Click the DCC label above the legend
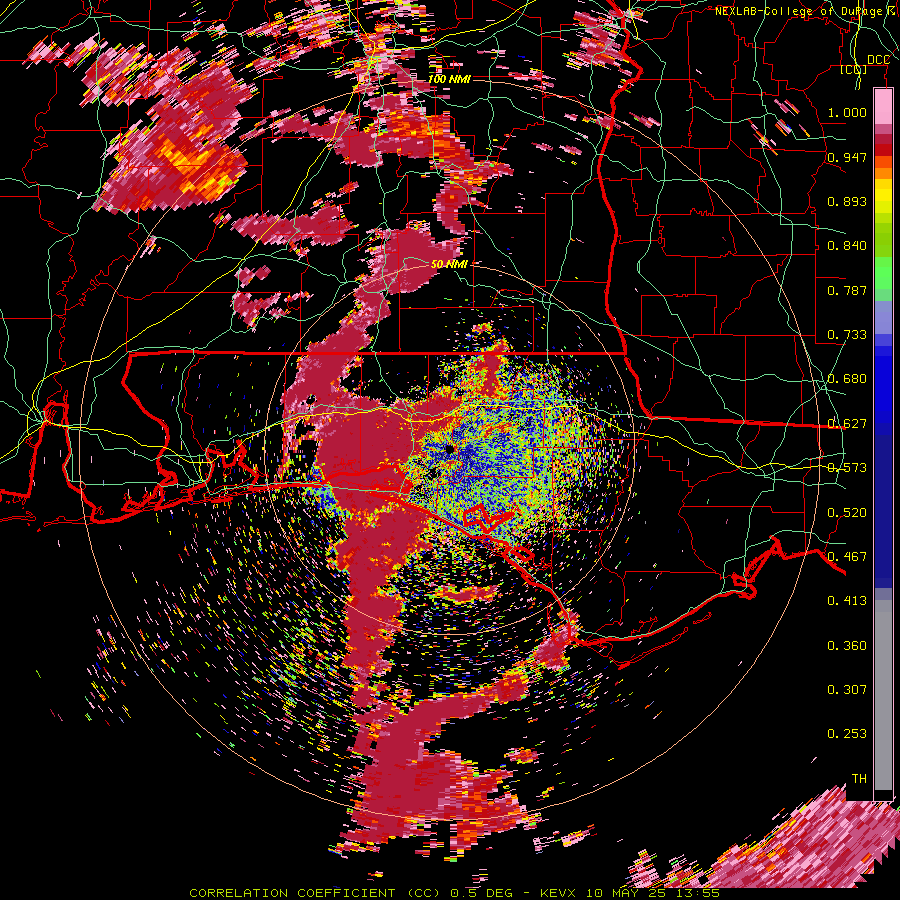Image resolution: width=900 pixels, height=900 pixels. click(x=878, y=60)
